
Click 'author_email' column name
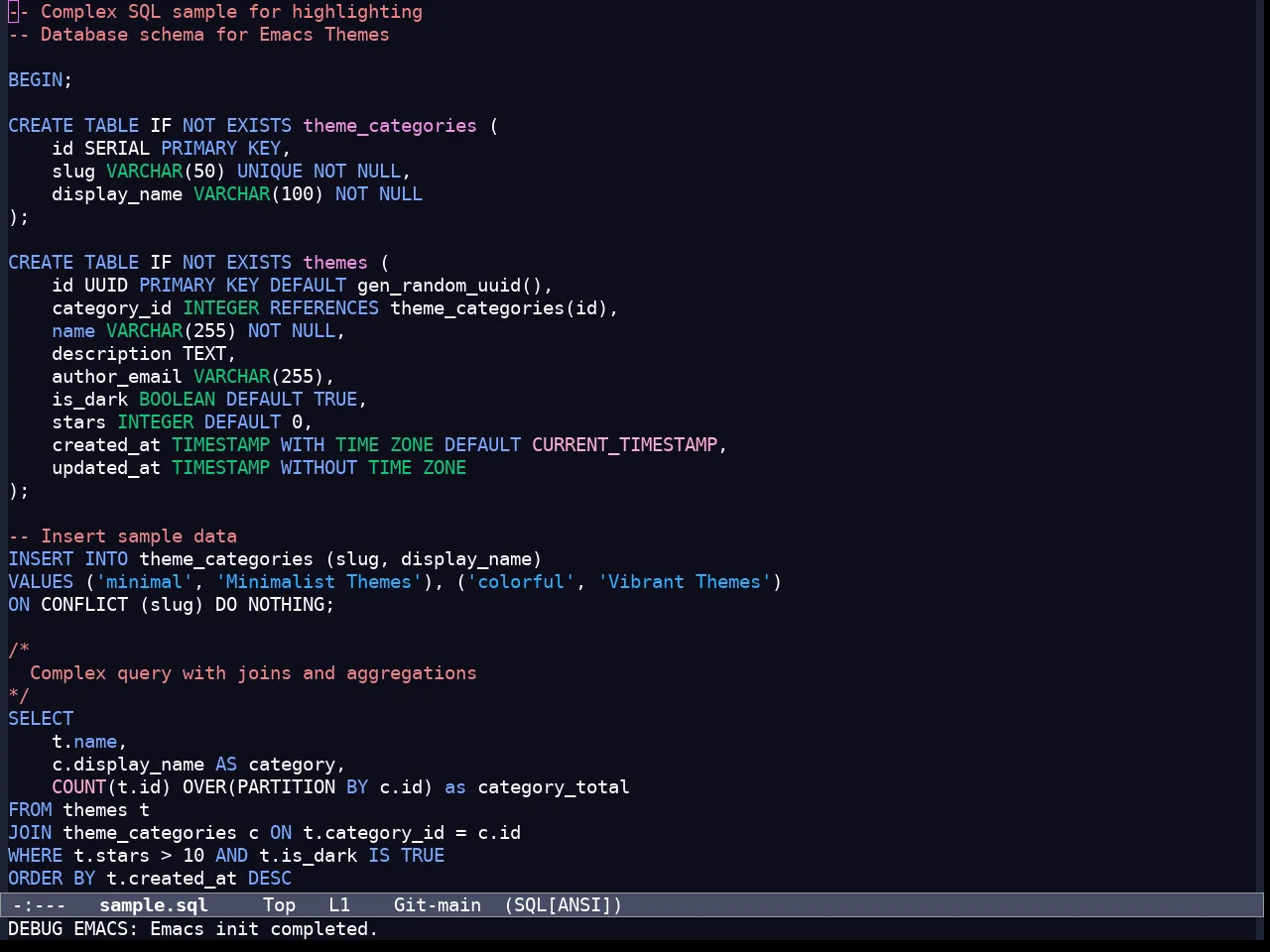click(x=117, y=377)
